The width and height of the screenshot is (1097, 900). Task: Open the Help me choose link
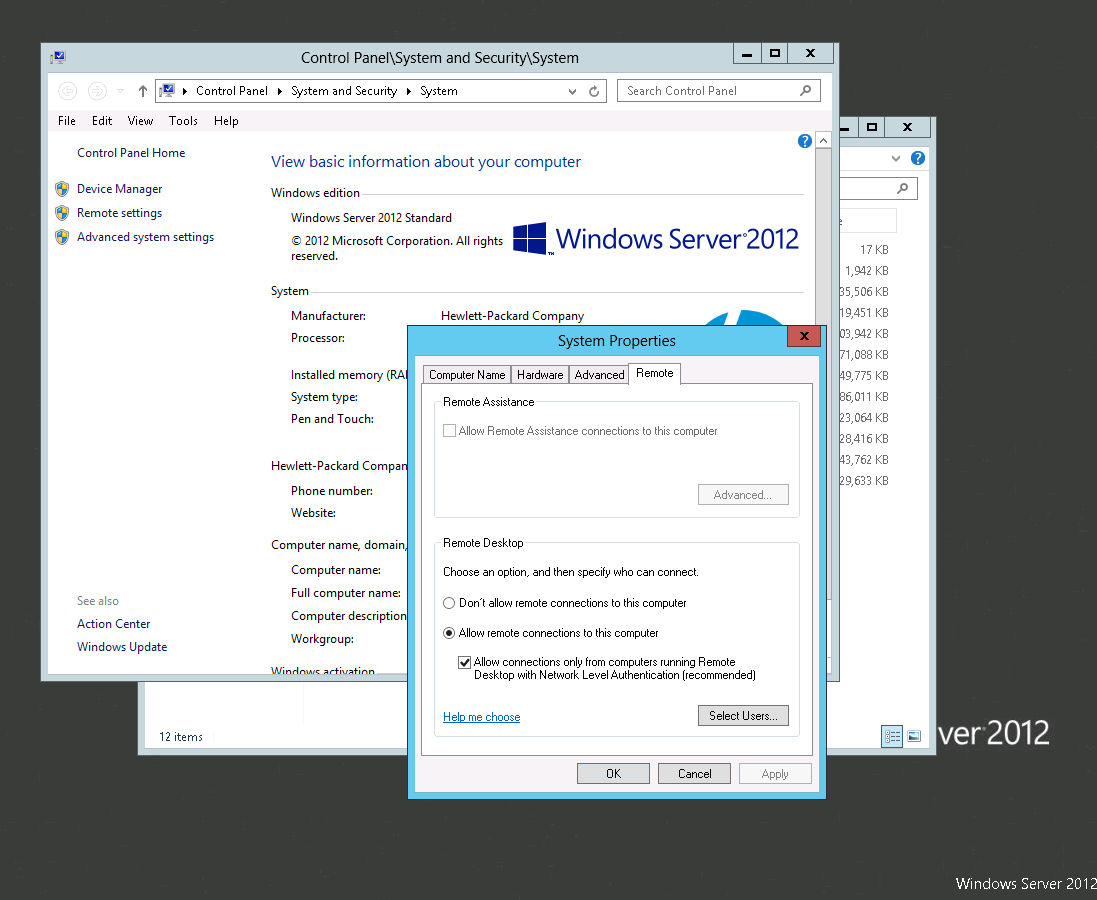point(481,717)
